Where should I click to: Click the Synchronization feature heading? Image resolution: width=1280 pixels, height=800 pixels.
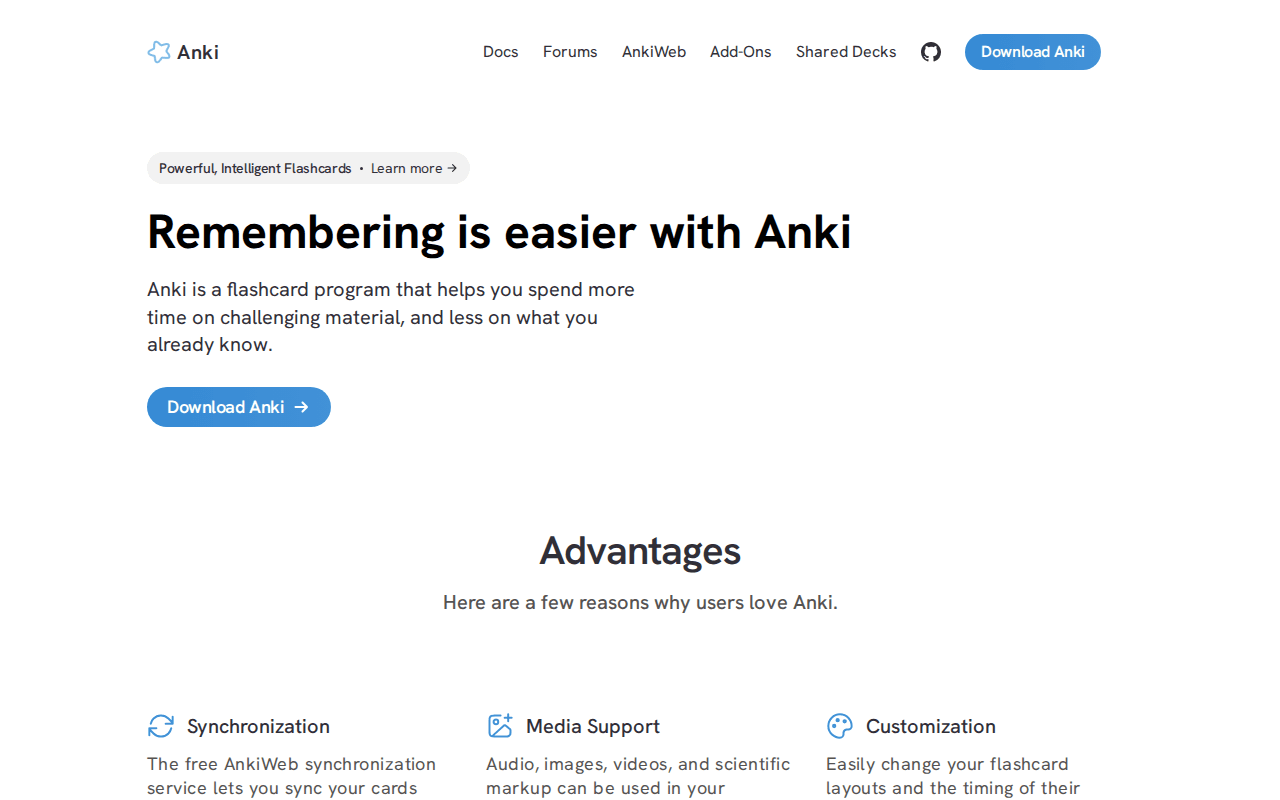click(258, 726)
